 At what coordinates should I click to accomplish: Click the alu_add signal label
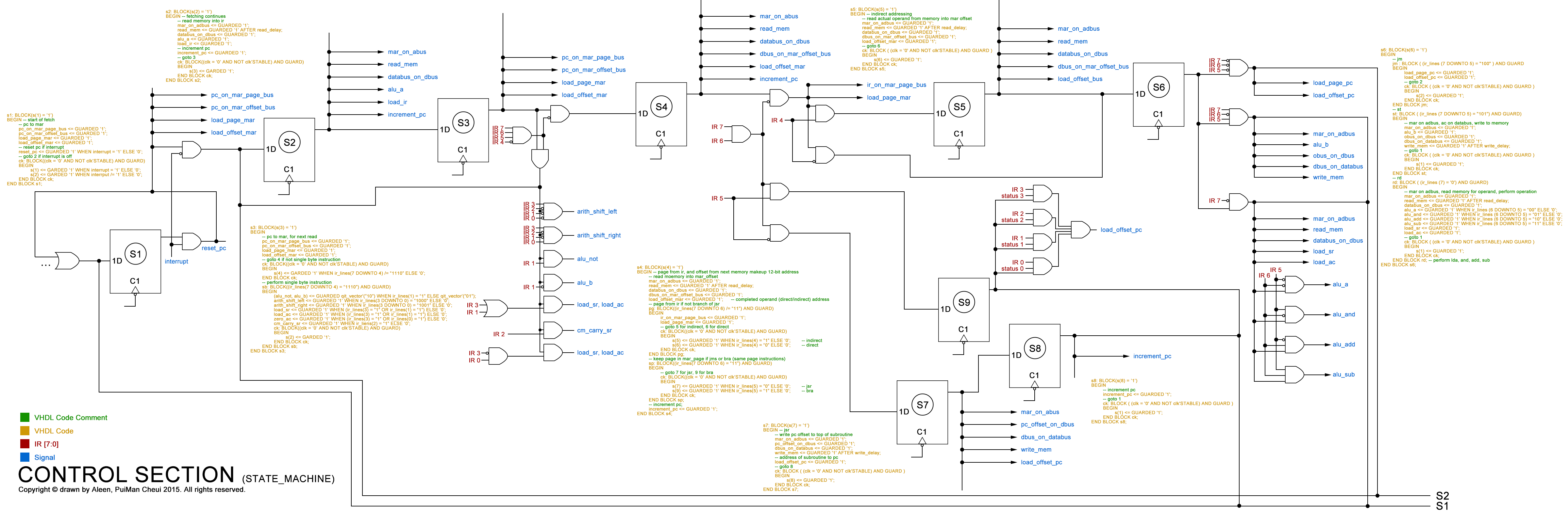[1343, 344]
